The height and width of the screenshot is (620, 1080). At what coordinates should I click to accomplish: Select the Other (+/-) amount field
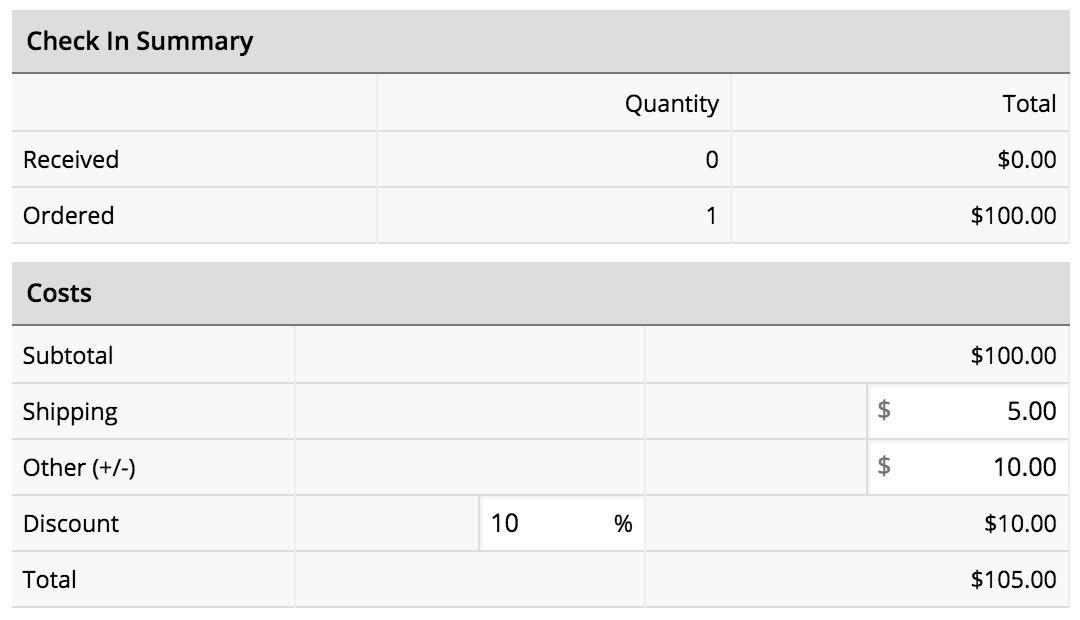990,467
